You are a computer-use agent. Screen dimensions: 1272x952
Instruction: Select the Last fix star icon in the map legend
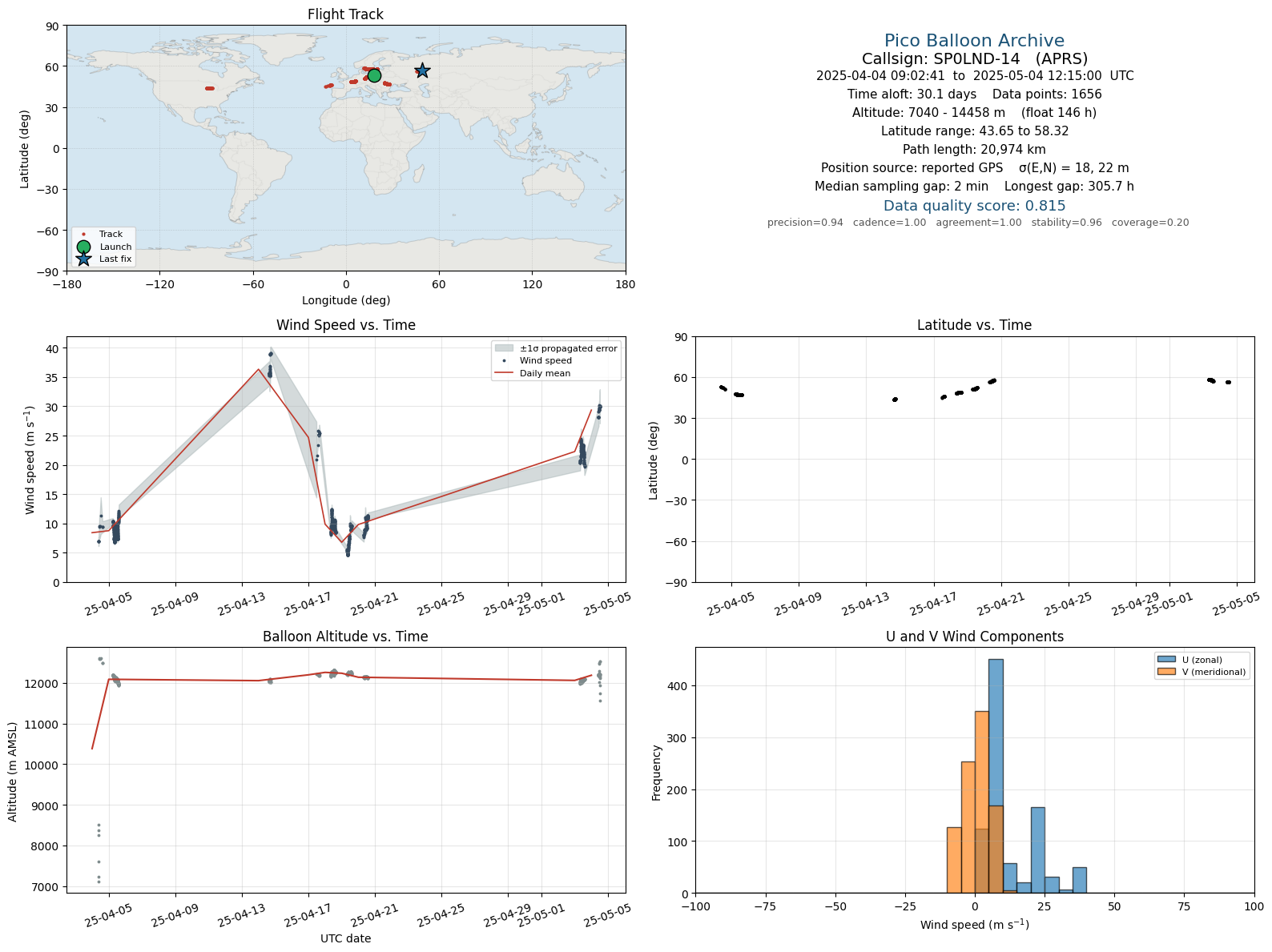click(x=83, y=259)
